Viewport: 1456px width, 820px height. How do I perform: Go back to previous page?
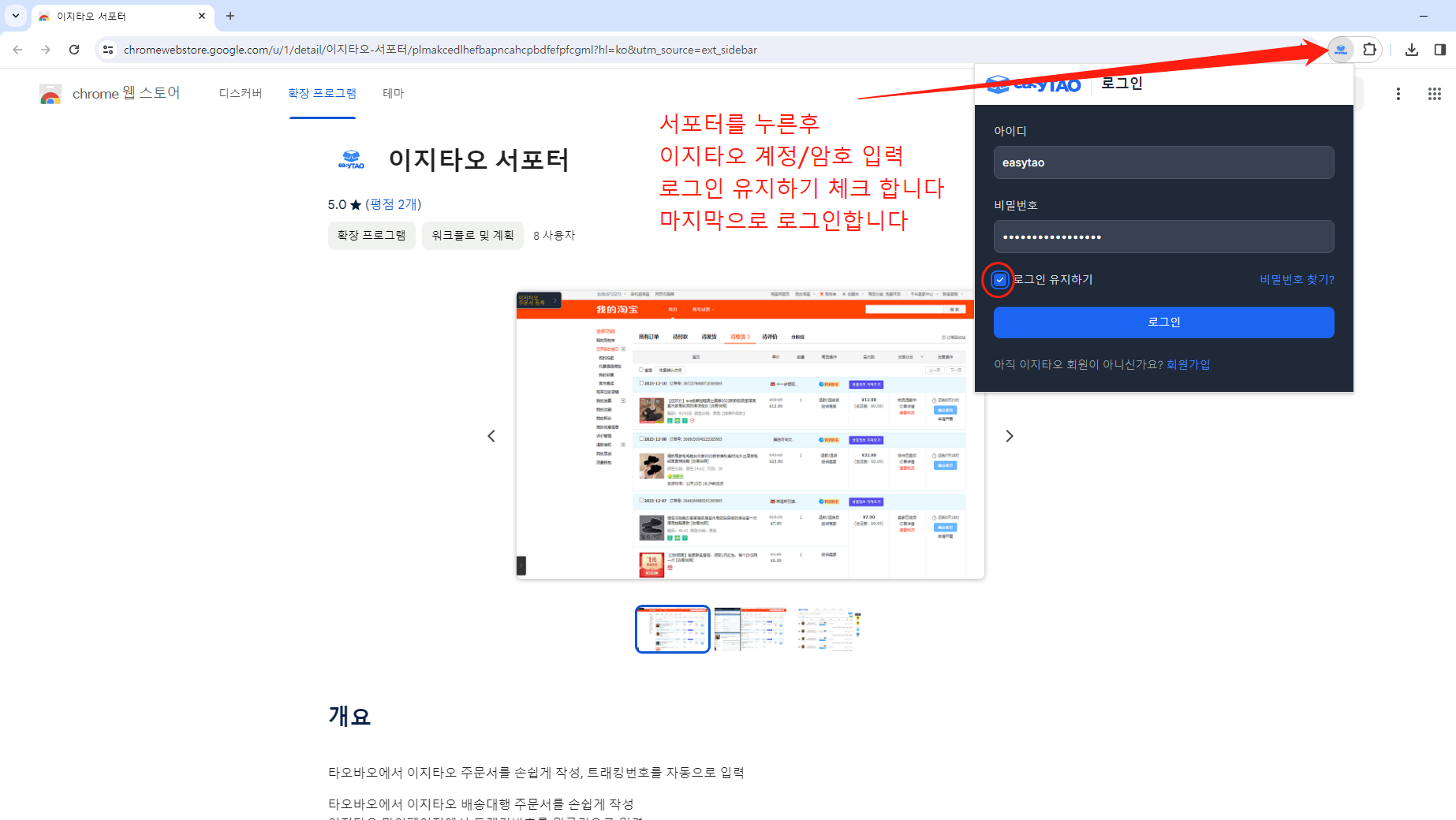tap(17, 50)
